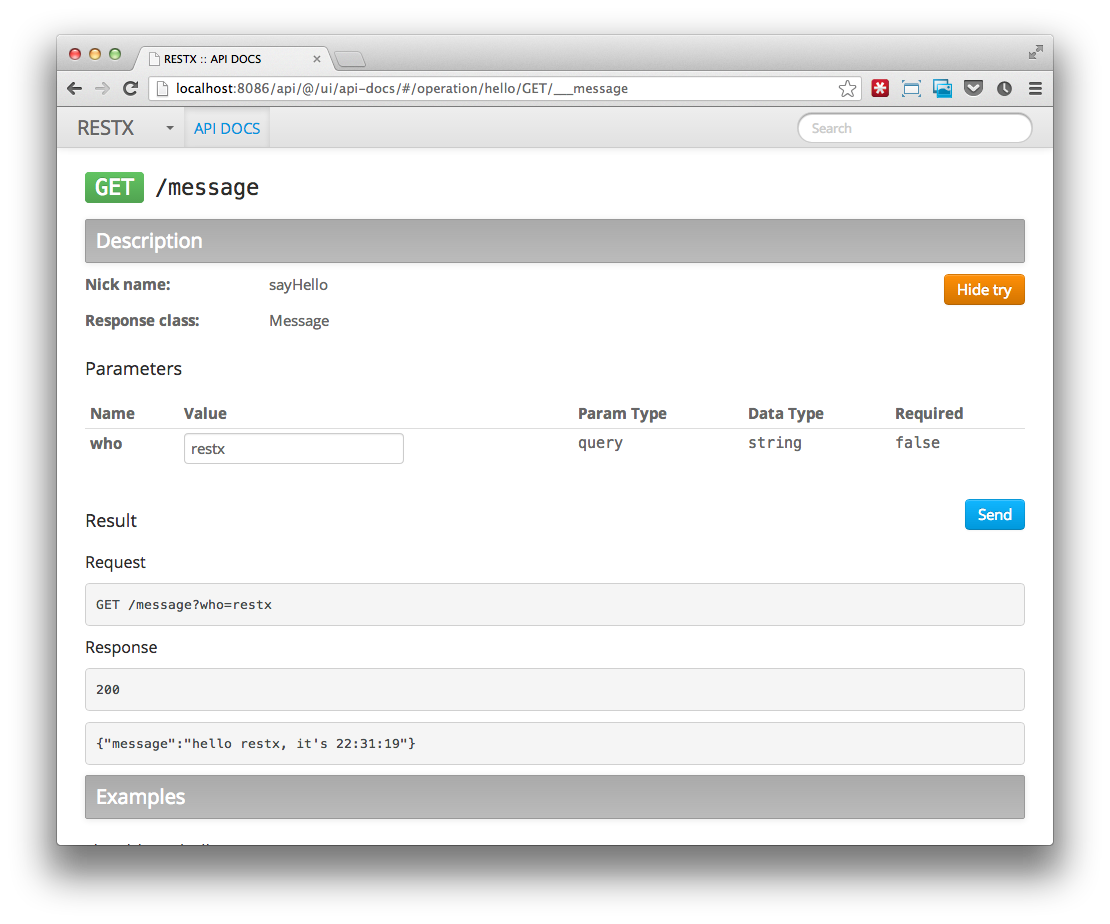Expand the RESTX dropdown caret
The width and height of the screenshot is (1110, 924).
[169, 129]
